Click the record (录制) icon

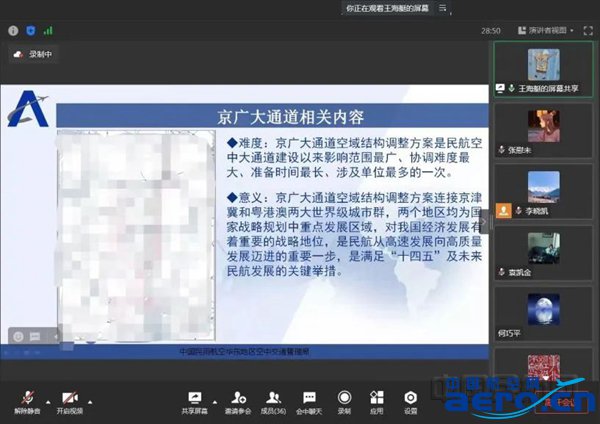[344, 397]
